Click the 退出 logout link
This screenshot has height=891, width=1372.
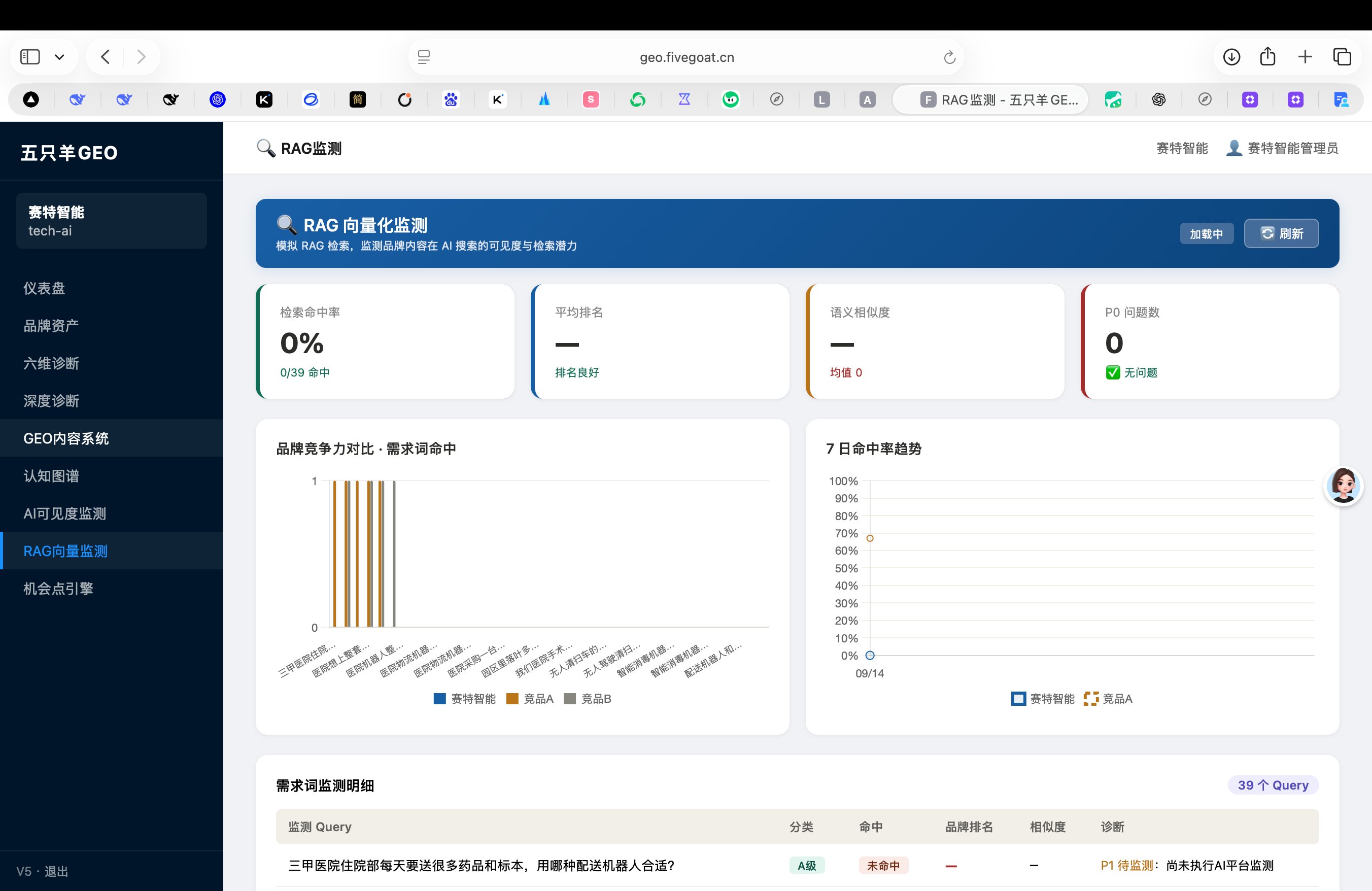click(x=56, y=871)
